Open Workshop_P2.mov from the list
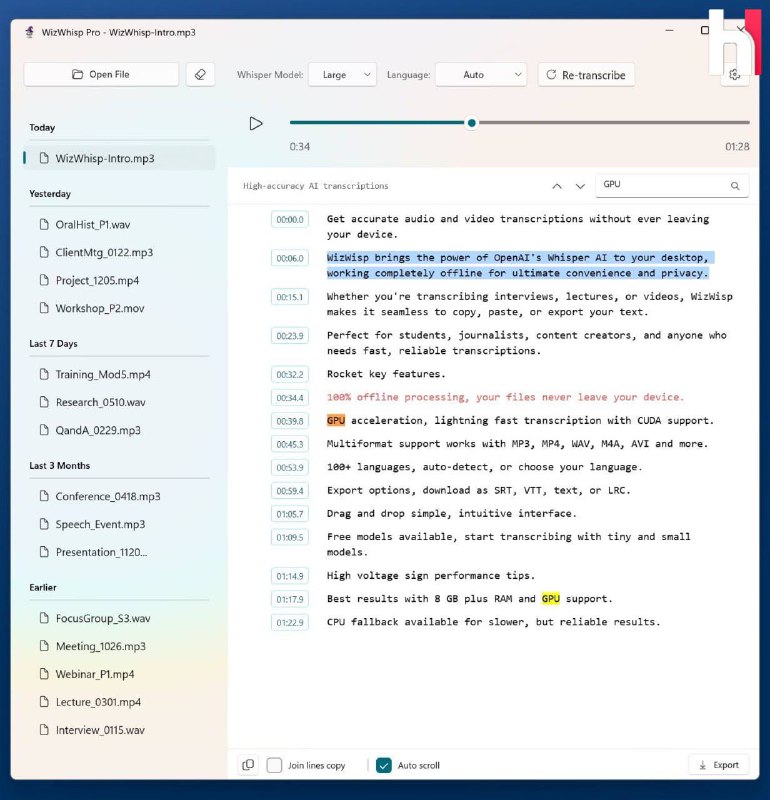Screen dimensions: 770x800 pos(119,309)
